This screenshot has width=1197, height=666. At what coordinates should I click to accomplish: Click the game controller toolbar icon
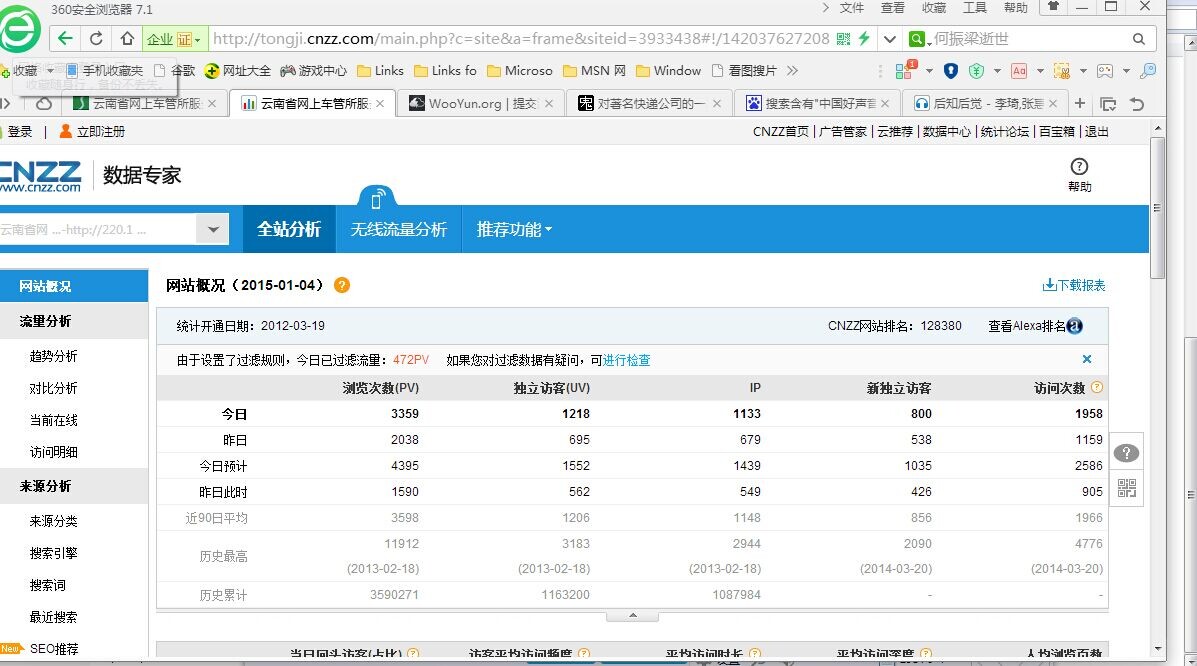coord(1105,71)
